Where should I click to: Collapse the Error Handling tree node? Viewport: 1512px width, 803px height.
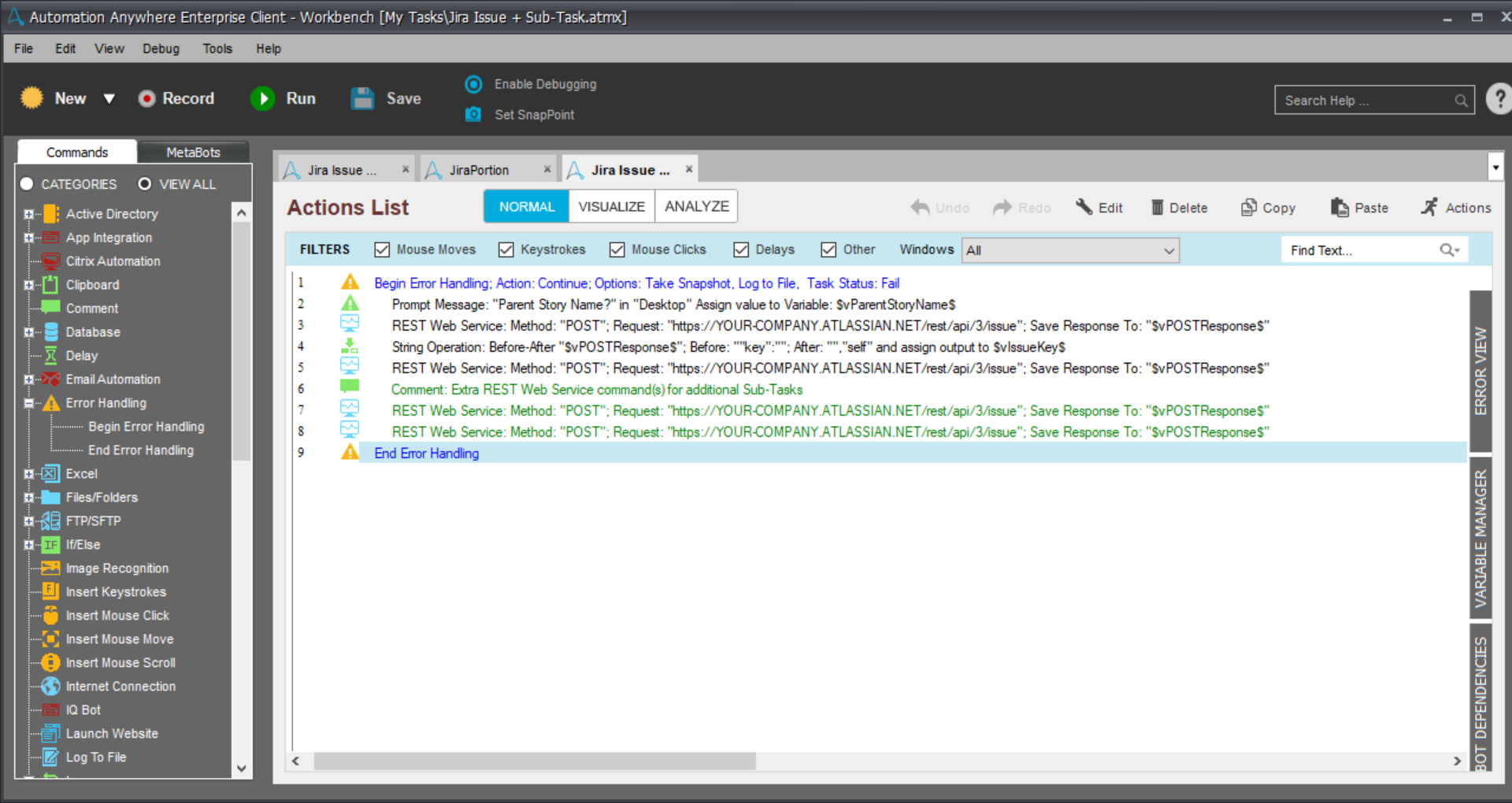click(28, 403)
